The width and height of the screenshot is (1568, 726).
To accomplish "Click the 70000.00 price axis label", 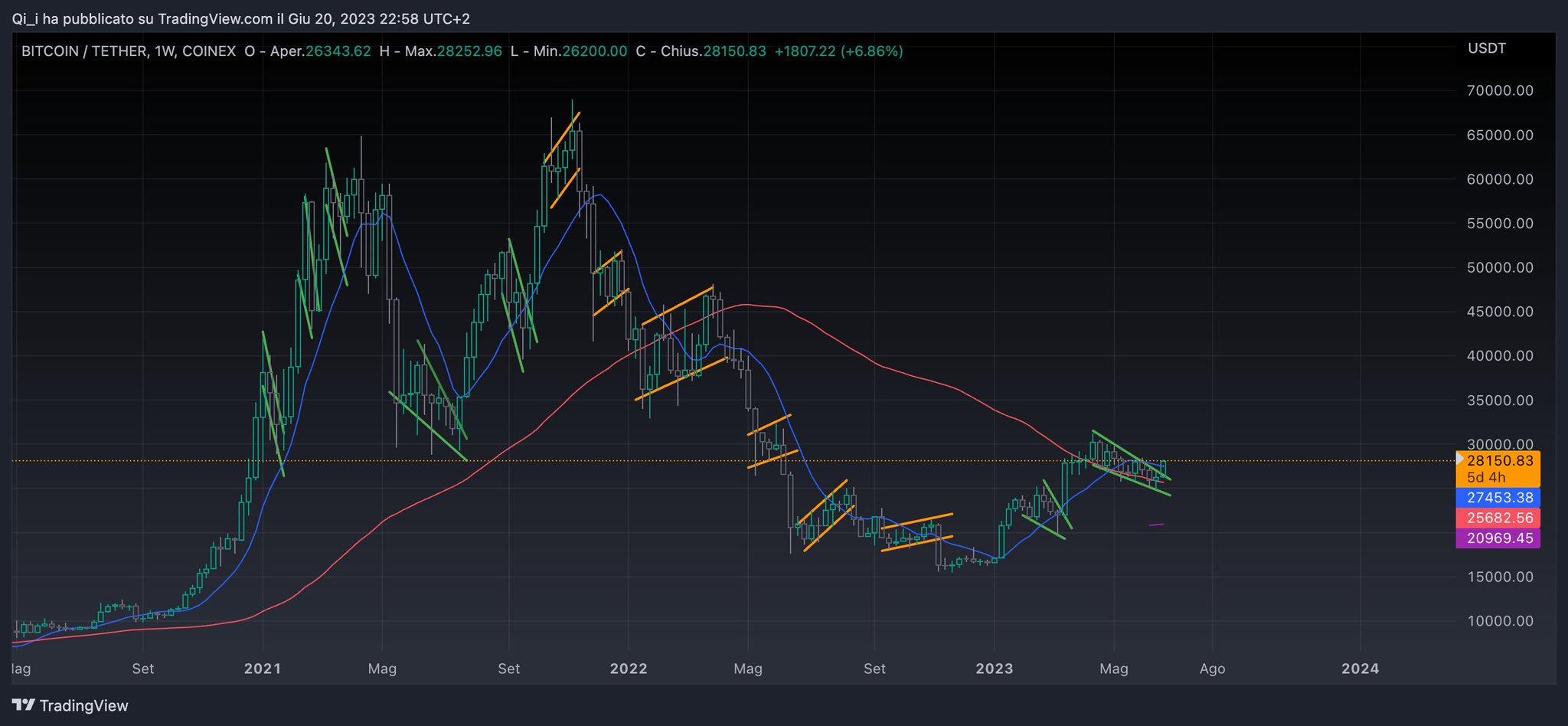I will coord(1500,90).
